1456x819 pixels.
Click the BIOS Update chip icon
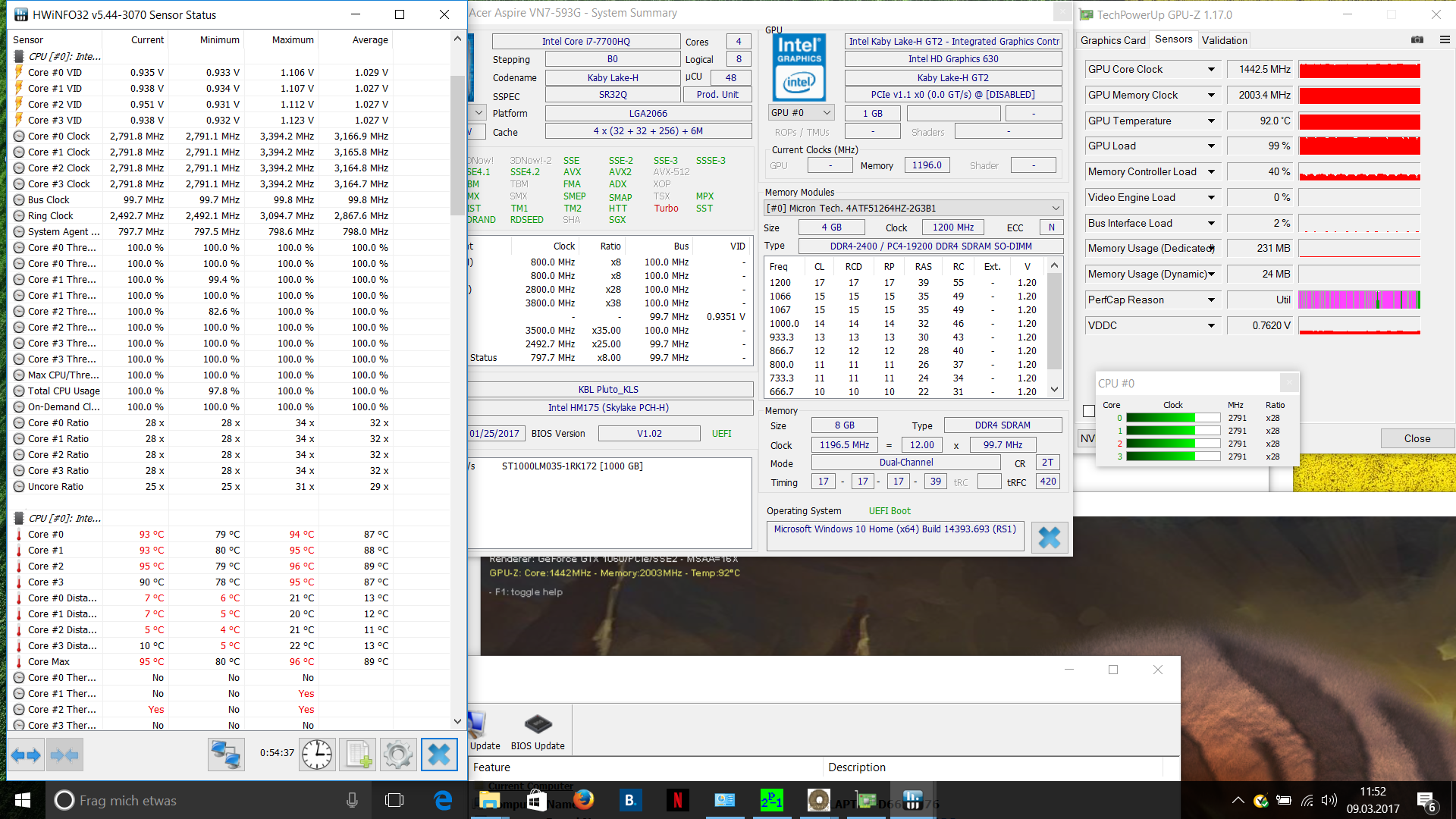pyautogui.click(x=538, y=725)
